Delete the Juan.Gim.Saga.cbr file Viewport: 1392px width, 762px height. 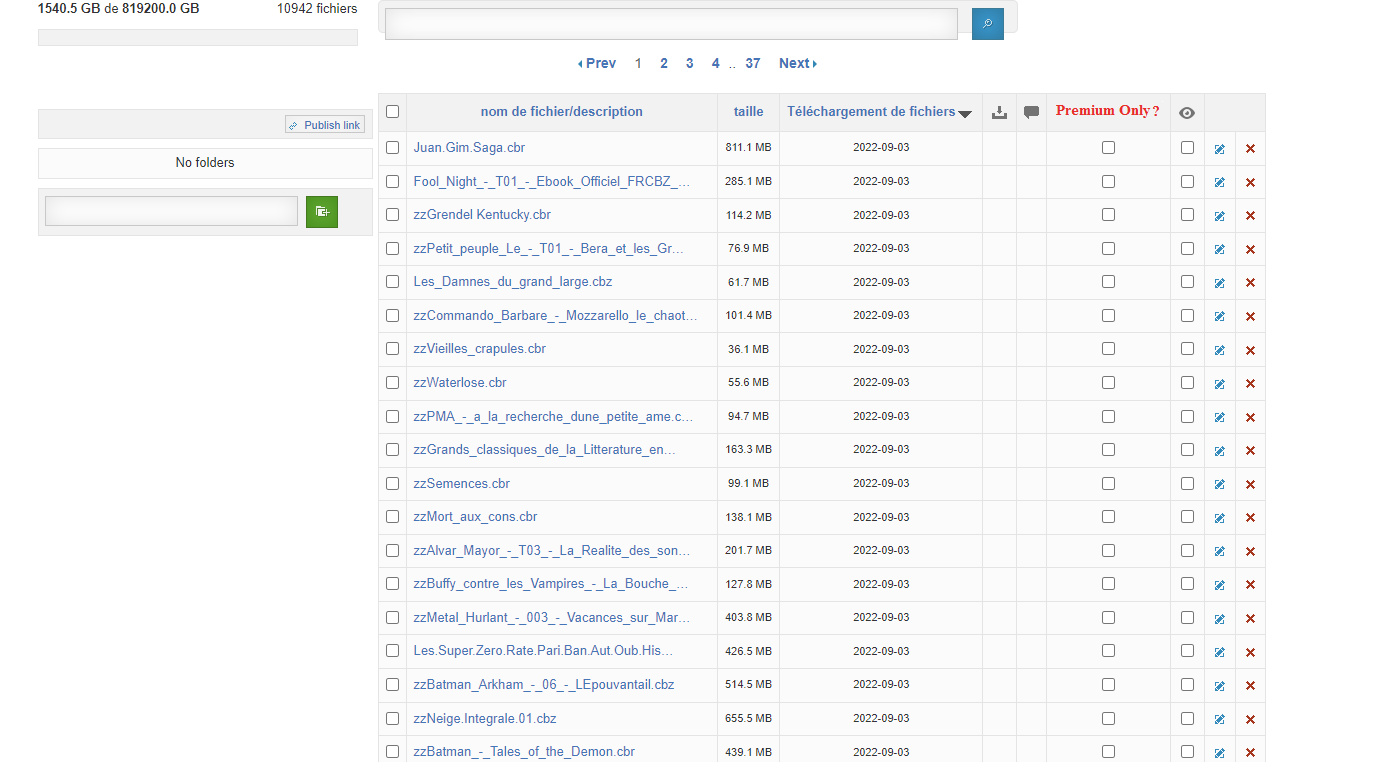[1250, 149]
